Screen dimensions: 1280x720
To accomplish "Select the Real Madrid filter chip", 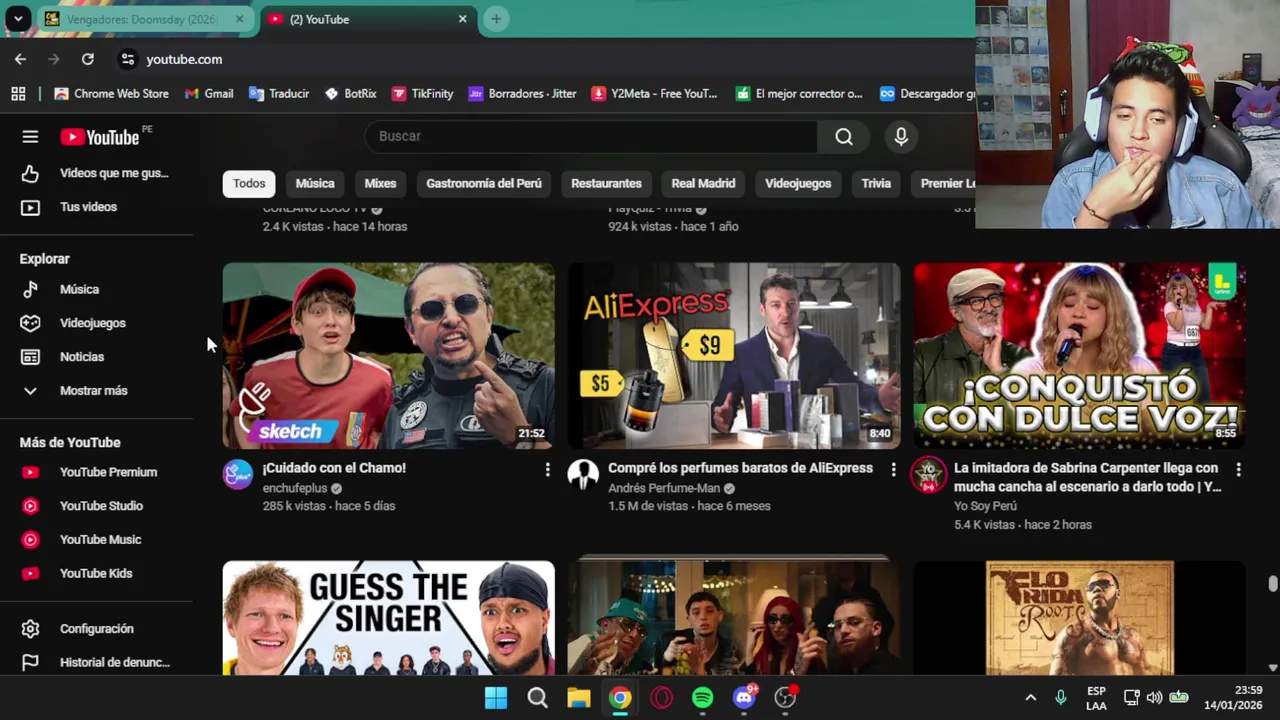I will pos(703,183).
